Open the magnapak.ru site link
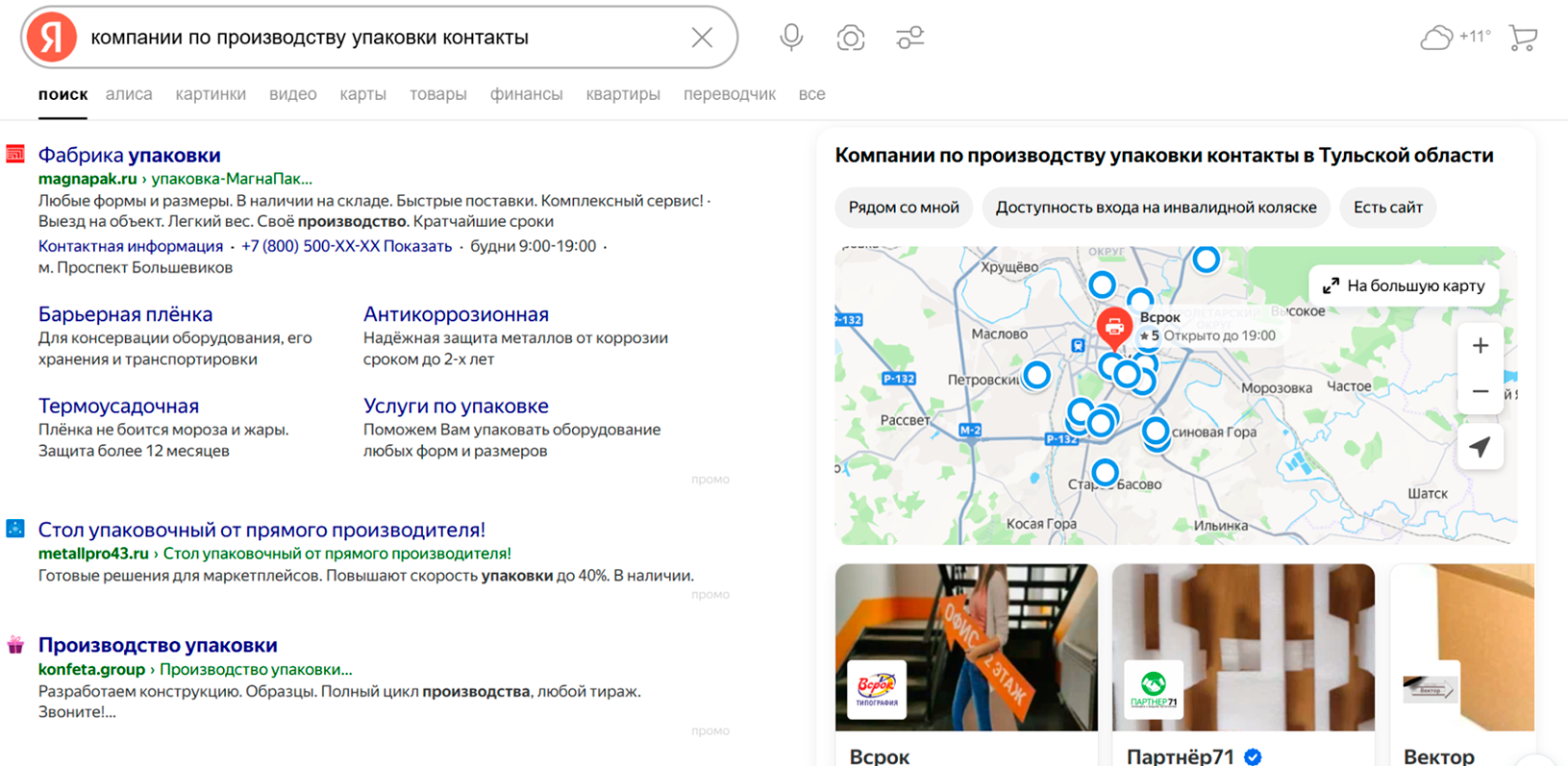The width and height of the screenshot is (1568, 766). (87, 179)
